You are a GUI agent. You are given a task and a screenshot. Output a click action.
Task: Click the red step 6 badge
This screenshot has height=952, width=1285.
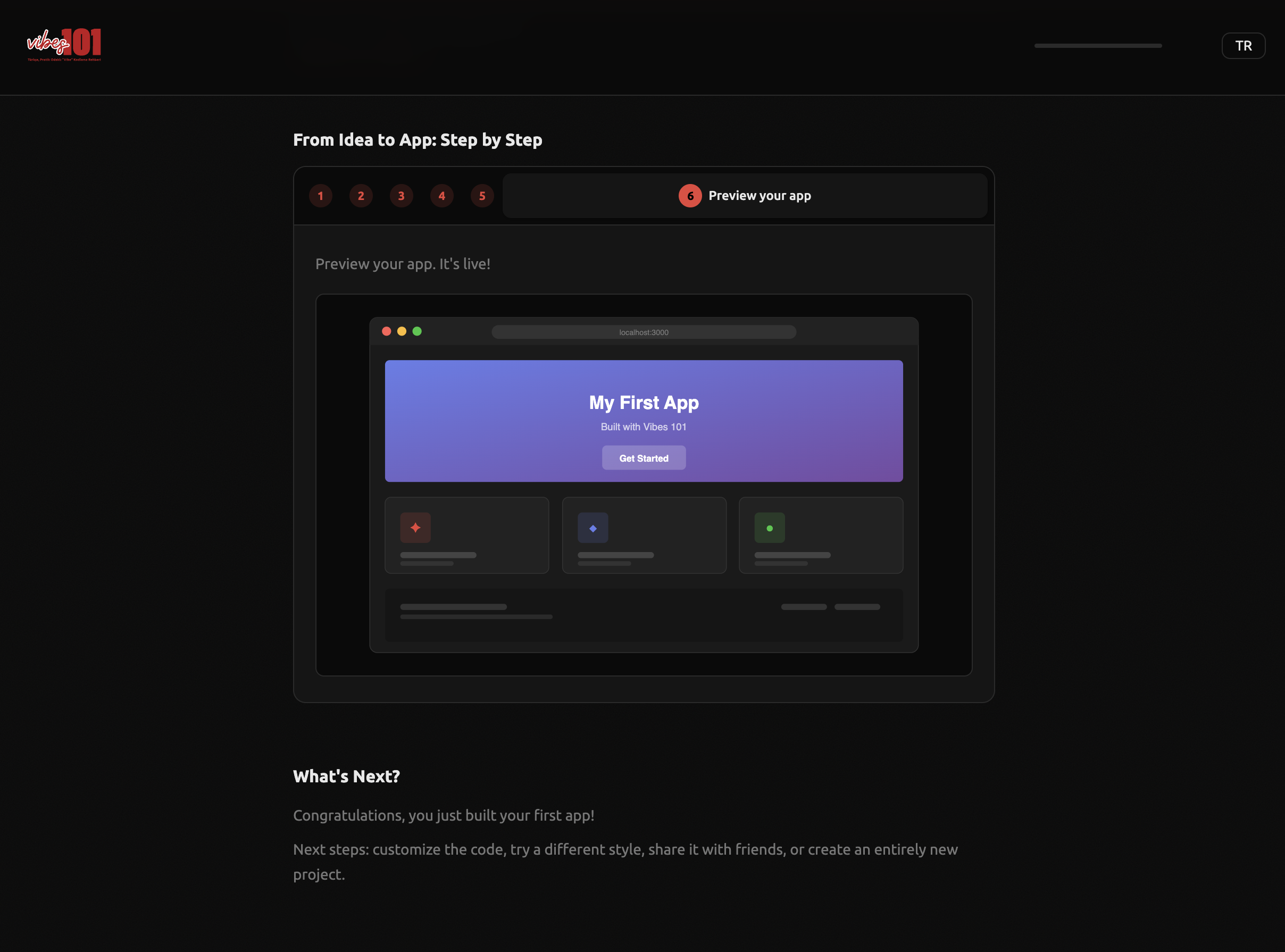[x=690, y=196]
